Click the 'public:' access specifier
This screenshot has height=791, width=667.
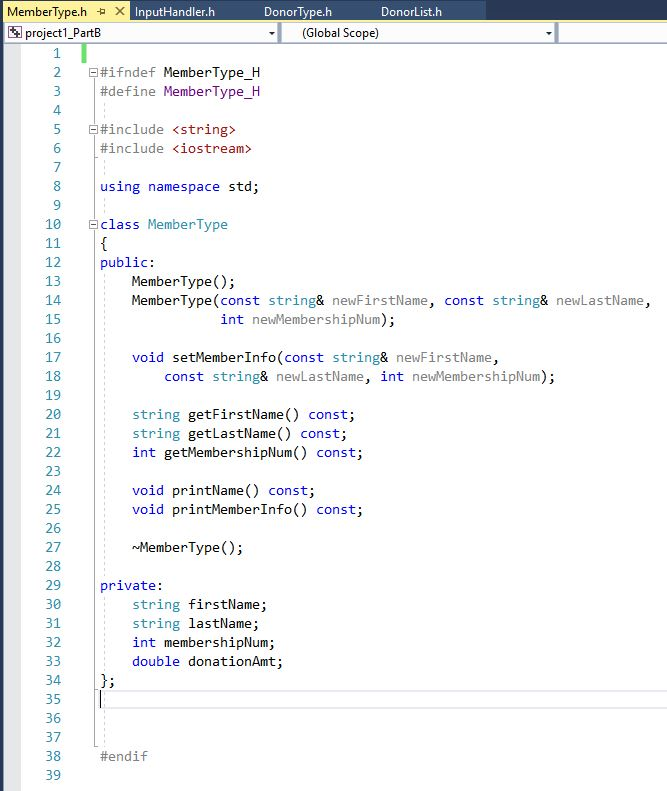(x=127, y=262)
